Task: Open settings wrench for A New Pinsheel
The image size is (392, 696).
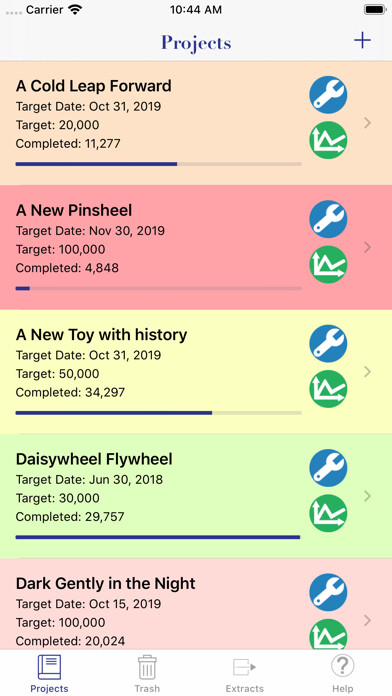Action: [x=328, y=219]
